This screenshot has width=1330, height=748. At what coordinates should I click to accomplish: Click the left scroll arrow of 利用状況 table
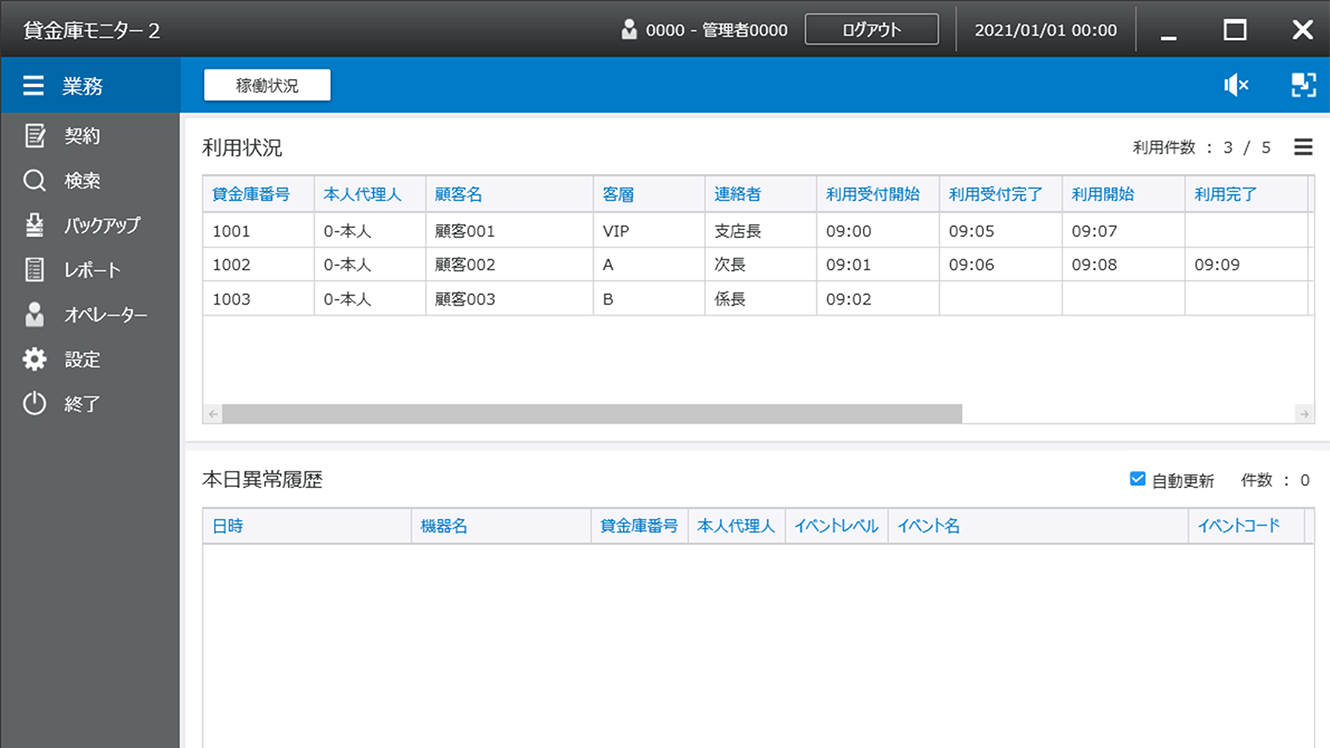[x=213, y=413]
